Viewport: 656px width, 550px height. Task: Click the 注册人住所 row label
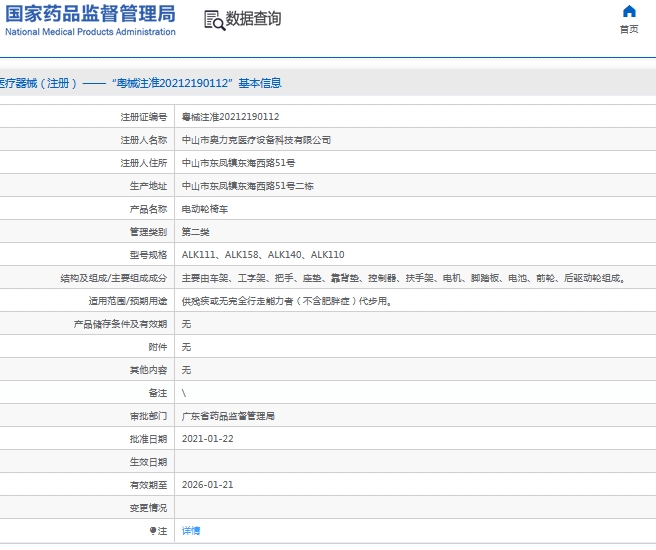pos(144,163)
